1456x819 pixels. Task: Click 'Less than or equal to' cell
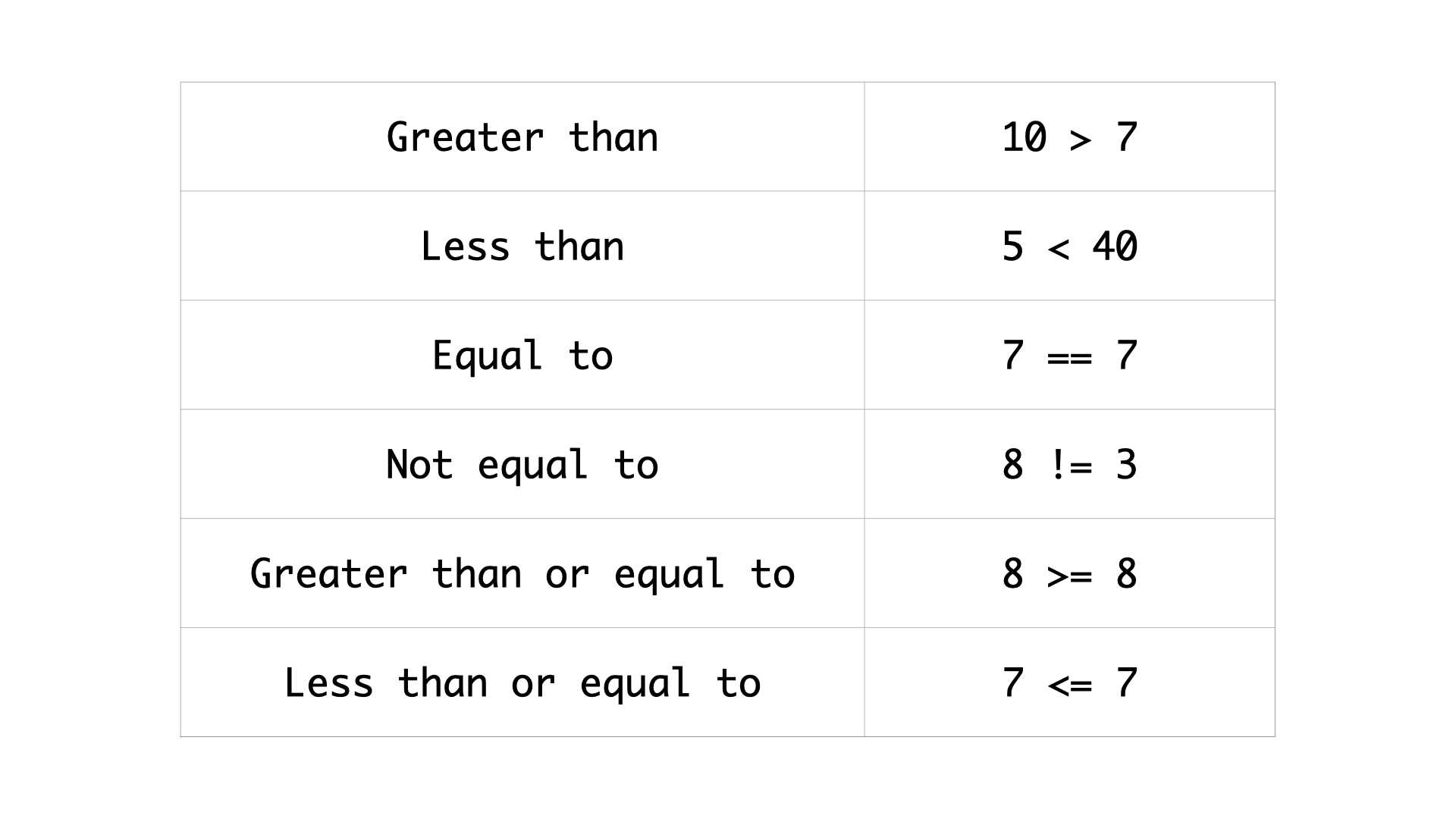[522, 682]
